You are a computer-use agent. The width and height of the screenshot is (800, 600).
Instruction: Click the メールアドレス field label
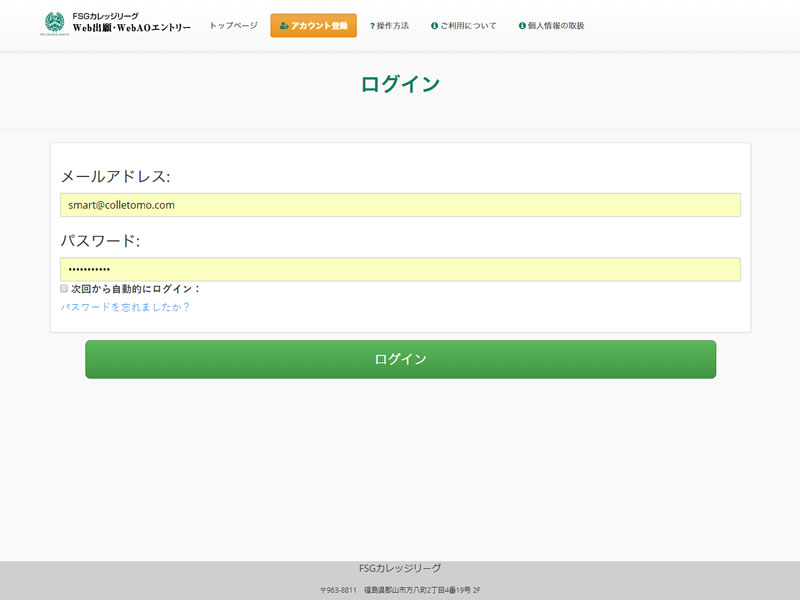point(115,177)
